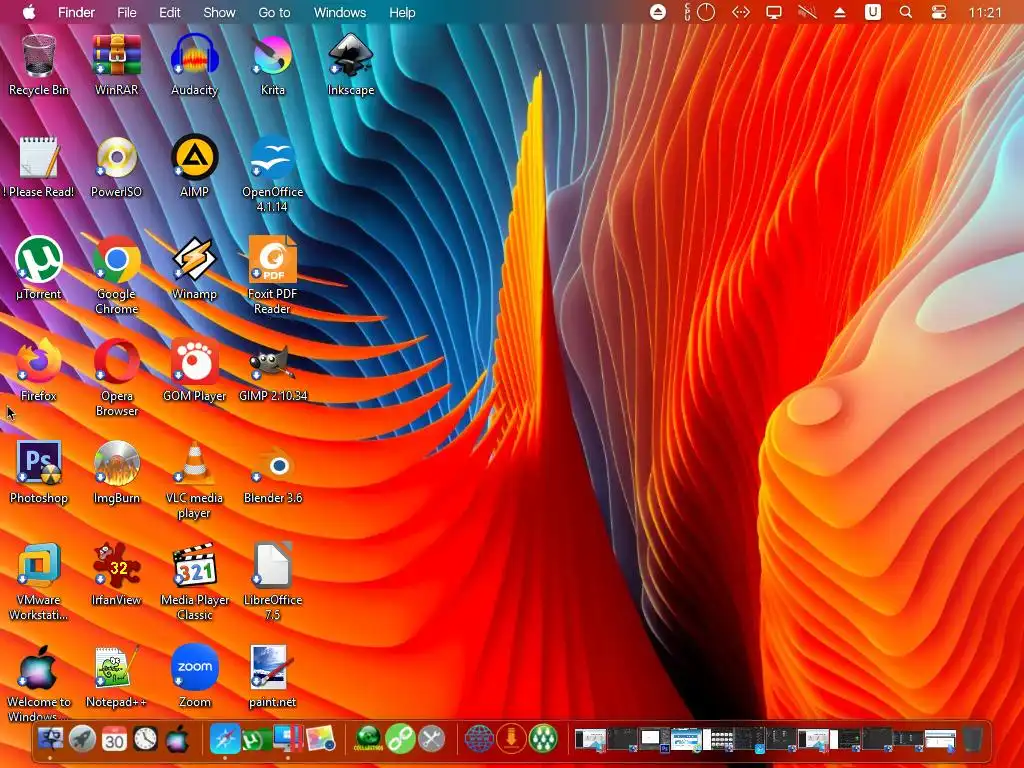
Task: Open the Finder menu
Action: 76,12
